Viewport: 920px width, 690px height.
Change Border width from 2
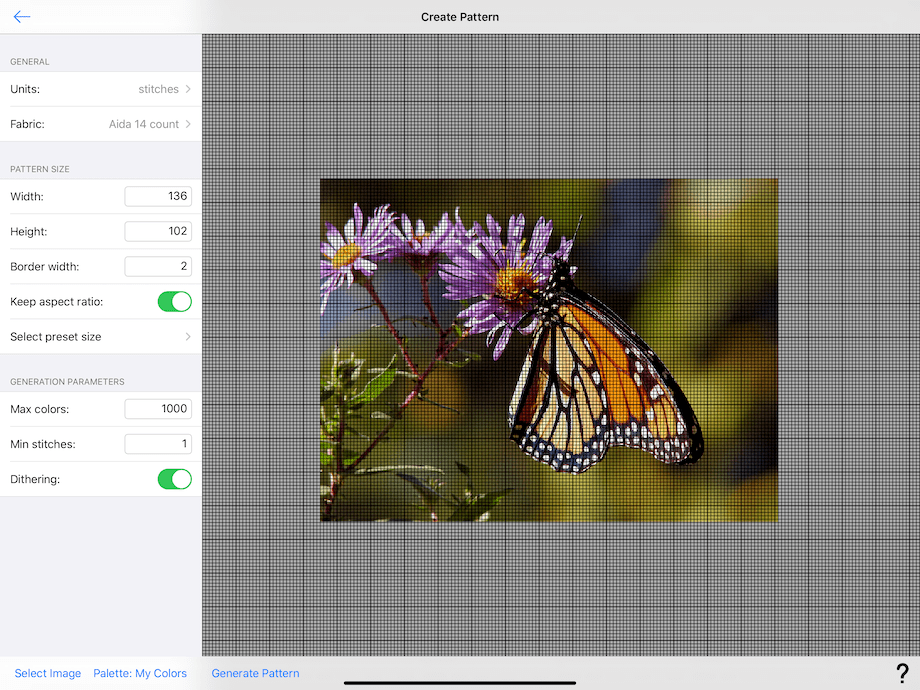tap(157, 266)
